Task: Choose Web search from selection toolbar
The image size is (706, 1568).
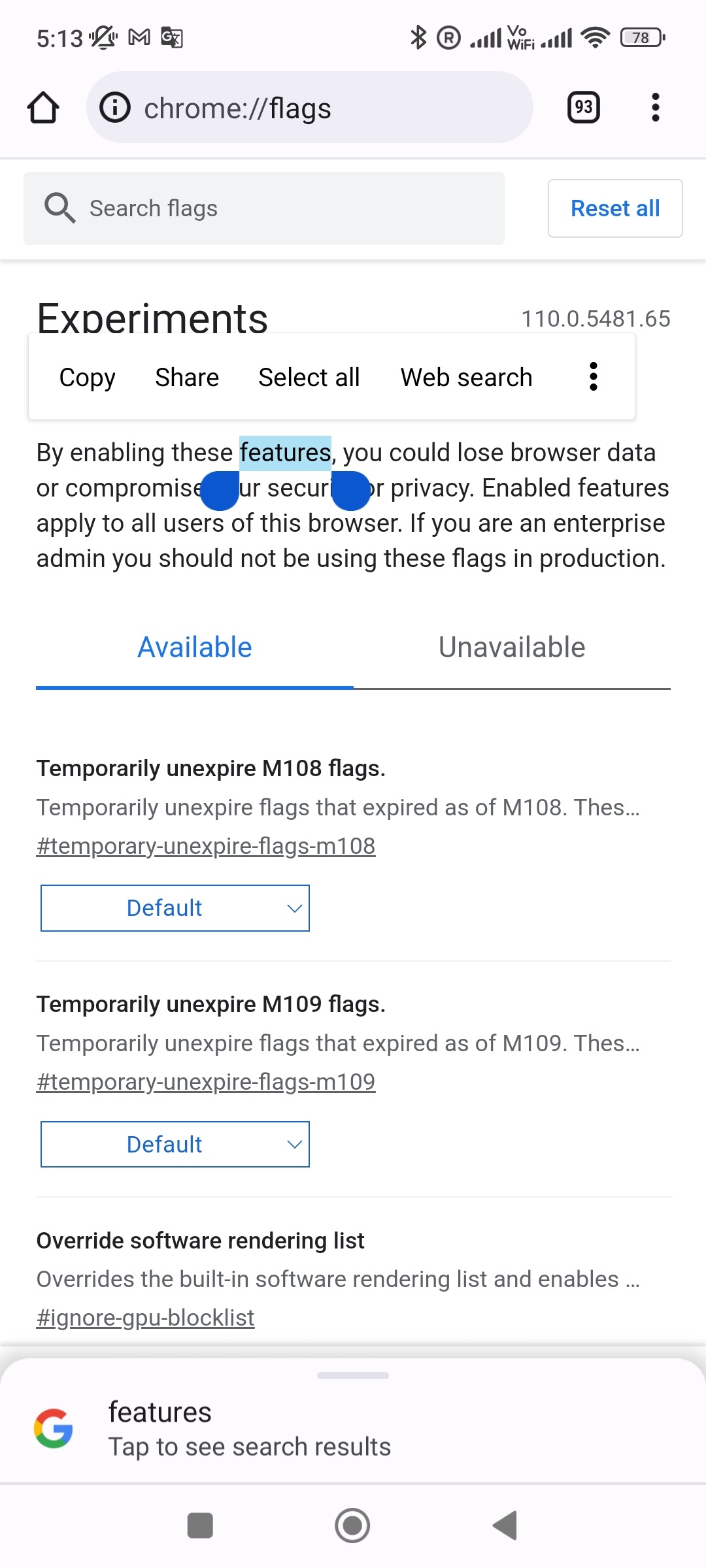Action: click(x=466, y=378)
